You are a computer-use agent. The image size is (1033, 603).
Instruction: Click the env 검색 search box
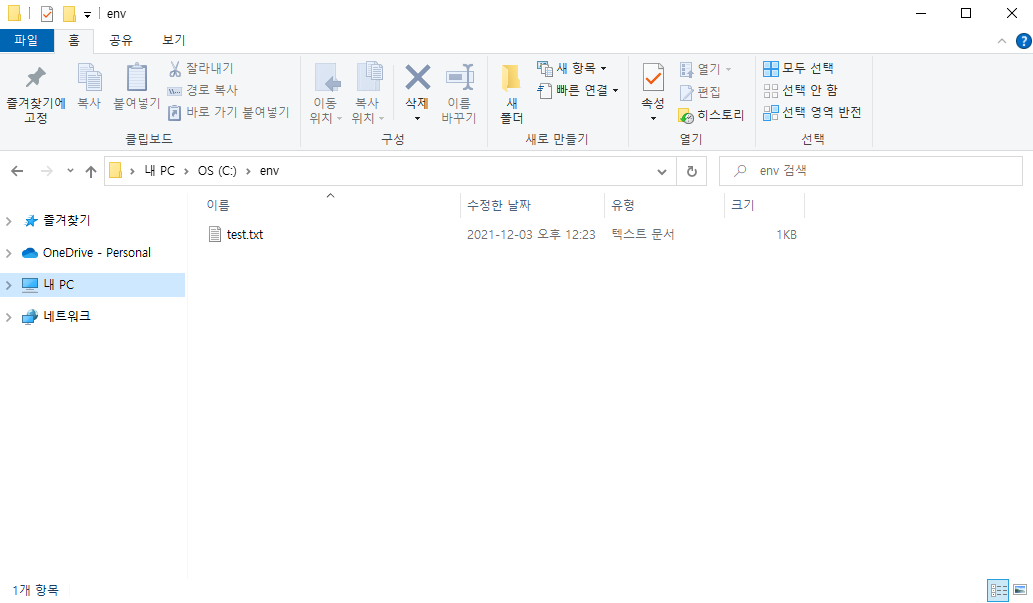point(871,171)
